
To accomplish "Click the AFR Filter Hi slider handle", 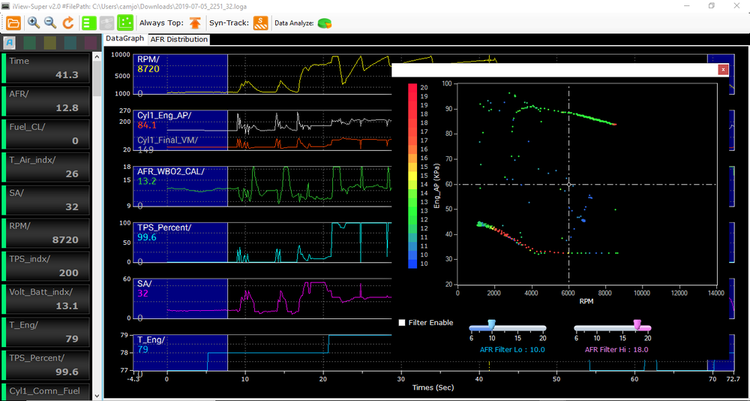I will click(x=638, y=325).
